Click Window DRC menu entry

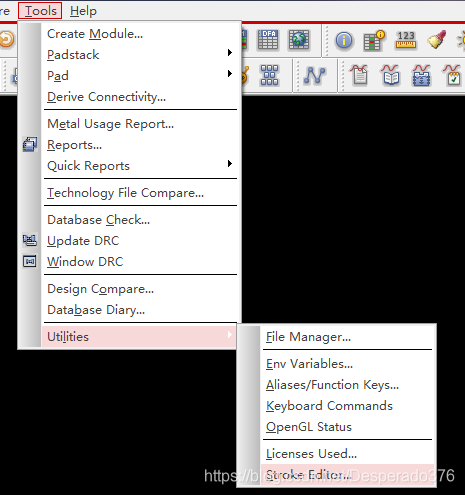(140, 262)
